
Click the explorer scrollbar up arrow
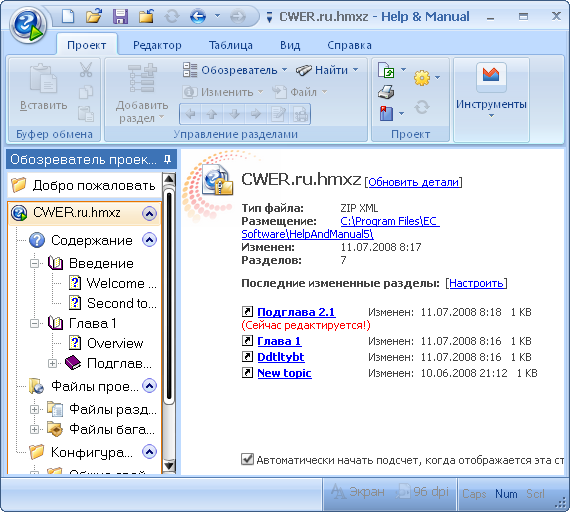tap(169, 179)
